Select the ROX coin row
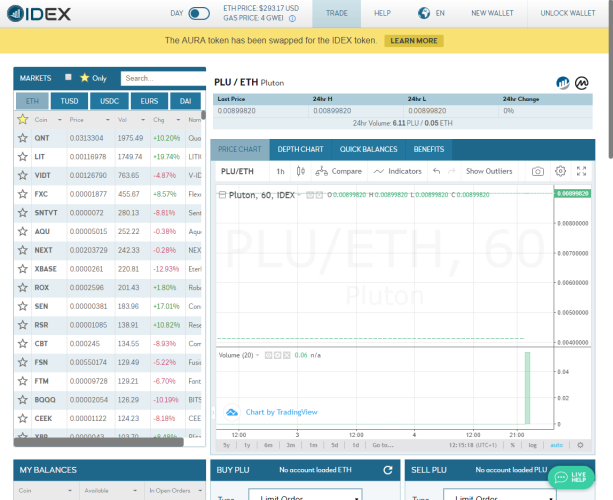This screenshot has width=613, height=500. (108, 288)
